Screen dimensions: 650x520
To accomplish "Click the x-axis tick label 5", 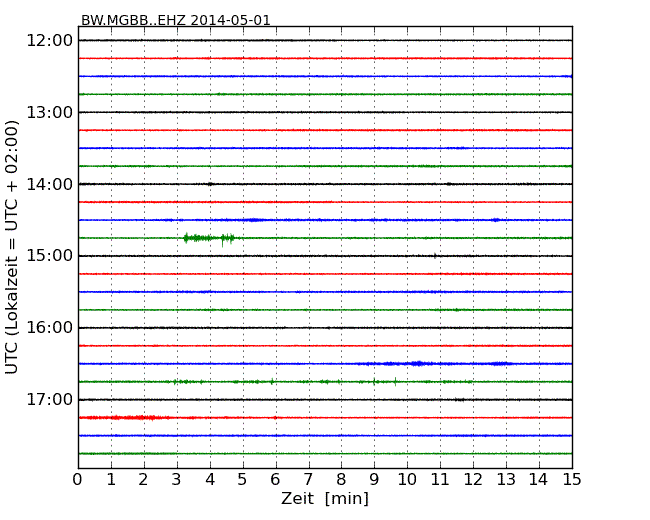I will 243,480.
